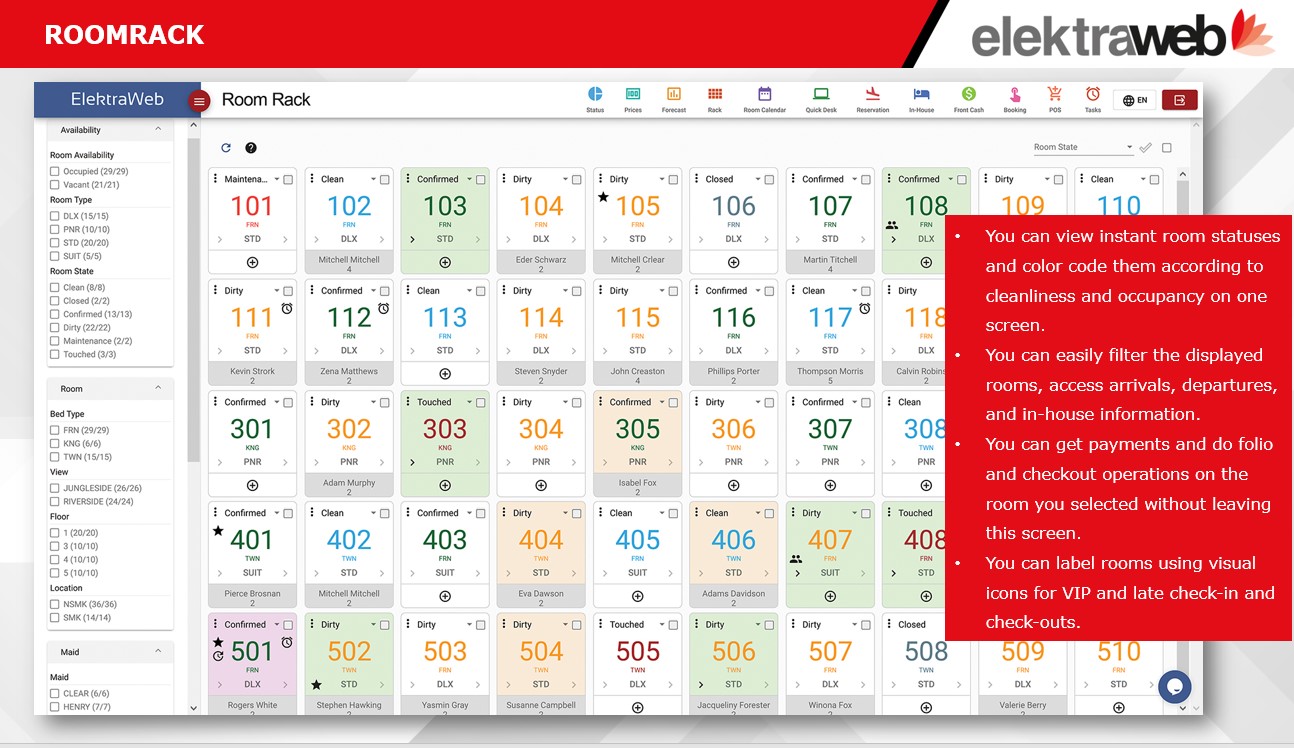Collapse the Availability panel
1294x748 pixels.
158,130
